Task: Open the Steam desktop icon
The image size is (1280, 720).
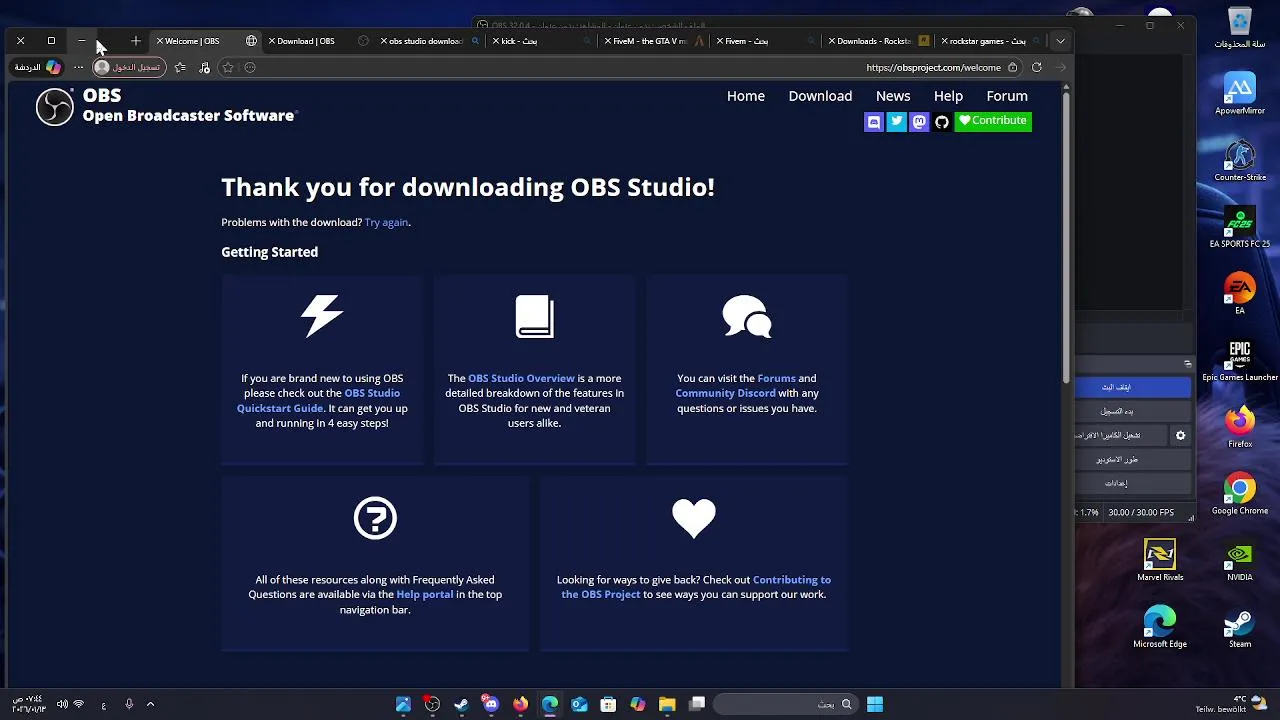Action: [1240, 627]
